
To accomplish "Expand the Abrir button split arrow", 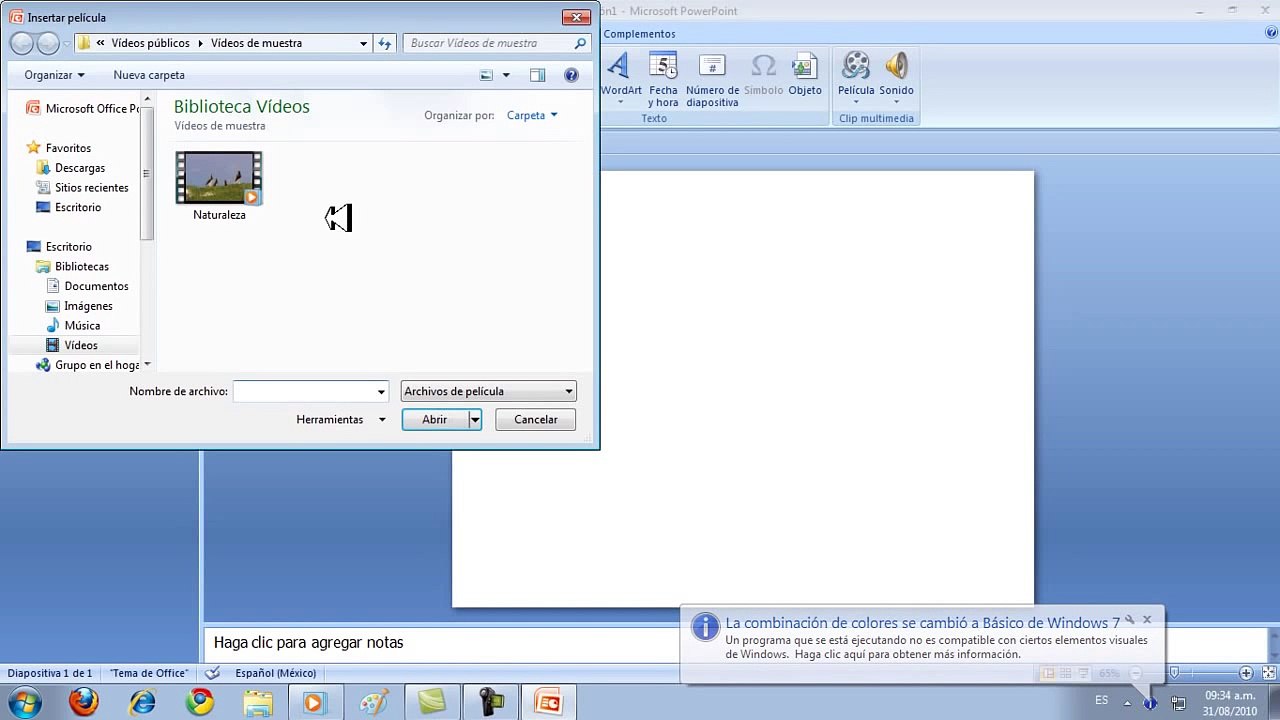I will tap(475, 420).
